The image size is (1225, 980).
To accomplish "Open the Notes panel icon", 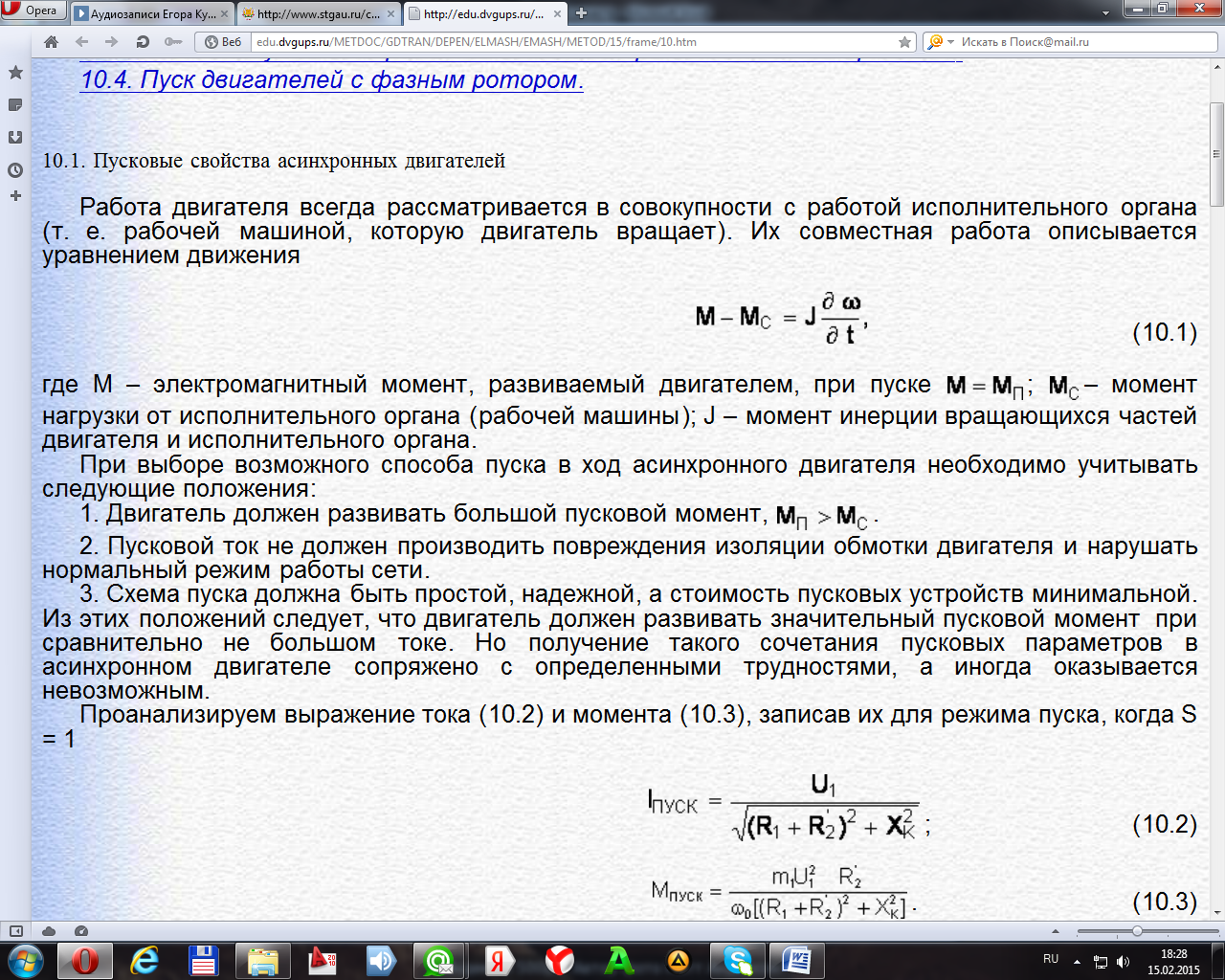I will pyautogui.click(x=15, y=104).
